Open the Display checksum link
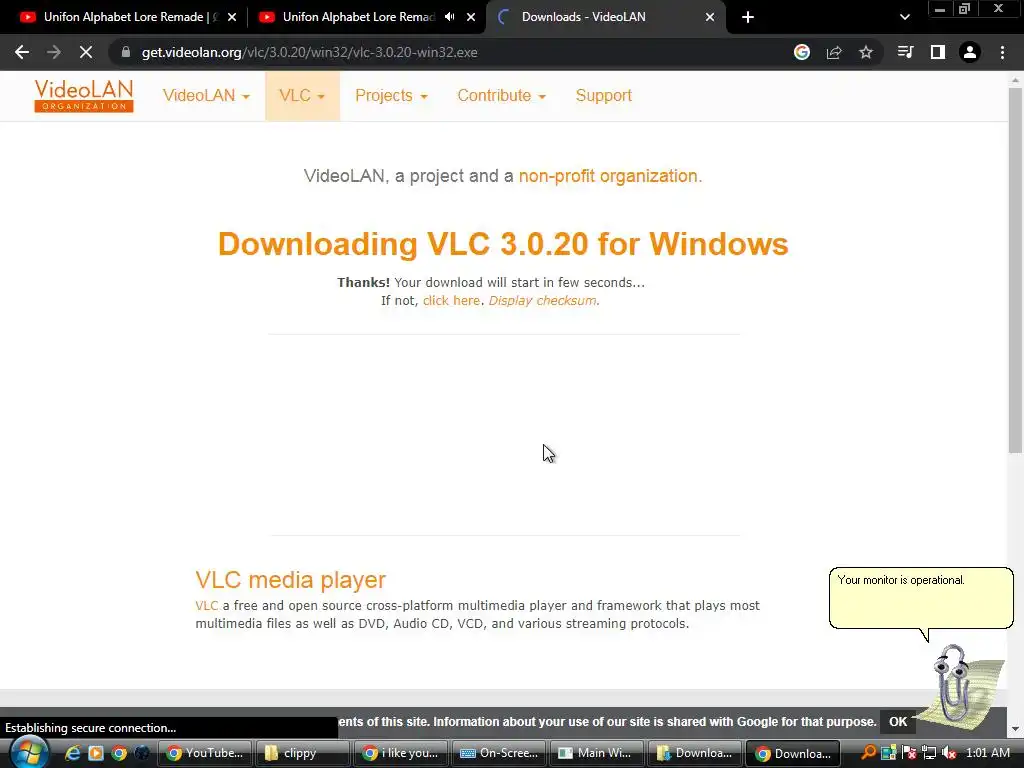1024x768 pixels. 542,300
